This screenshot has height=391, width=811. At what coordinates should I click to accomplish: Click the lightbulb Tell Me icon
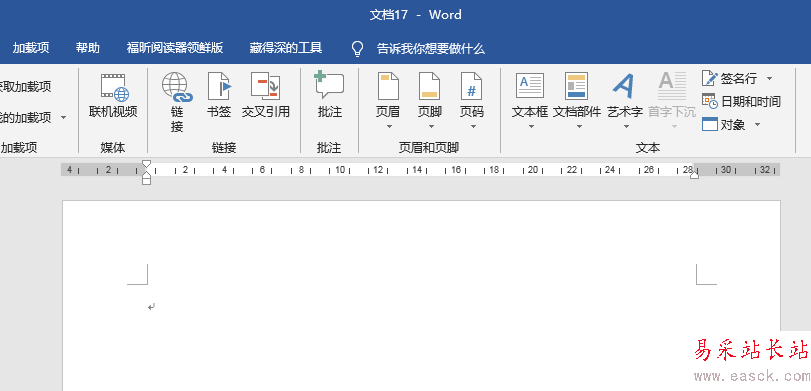(357, 49)
